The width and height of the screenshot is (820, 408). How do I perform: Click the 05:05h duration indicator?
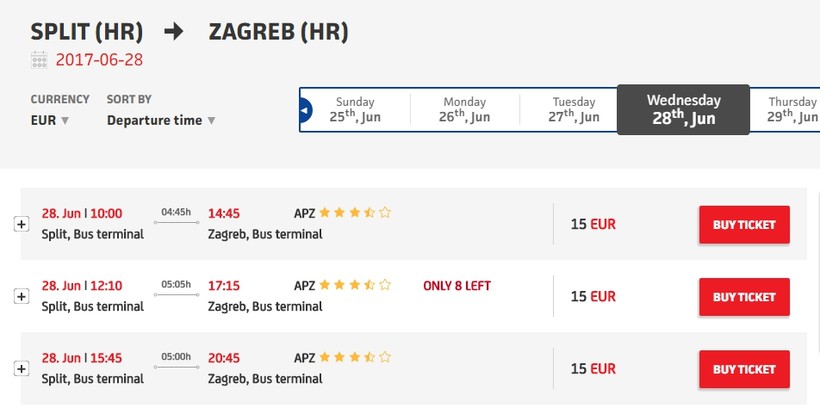(x=175, y=285)
